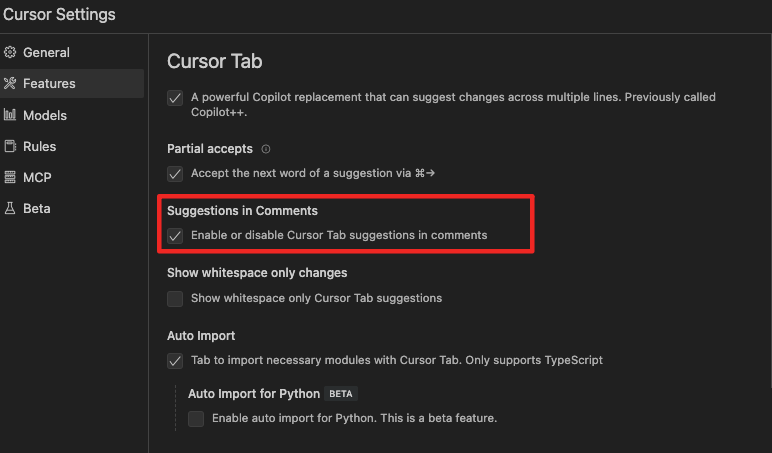
Task: Click the info icon next to Partial accepts
Action: click(x=266, y=149)
